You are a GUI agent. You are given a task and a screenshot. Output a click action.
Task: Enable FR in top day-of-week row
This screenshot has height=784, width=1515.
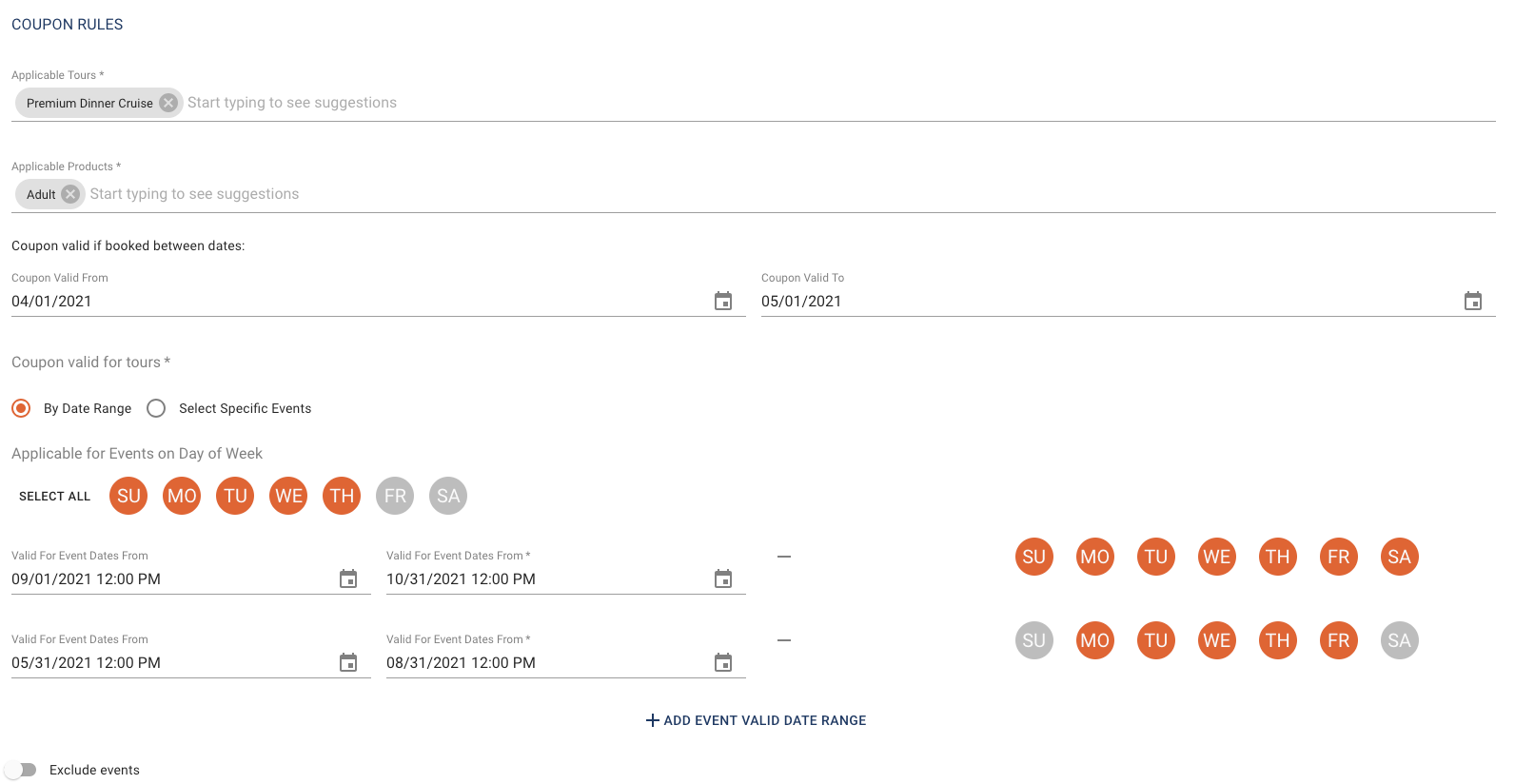[395, 496]
